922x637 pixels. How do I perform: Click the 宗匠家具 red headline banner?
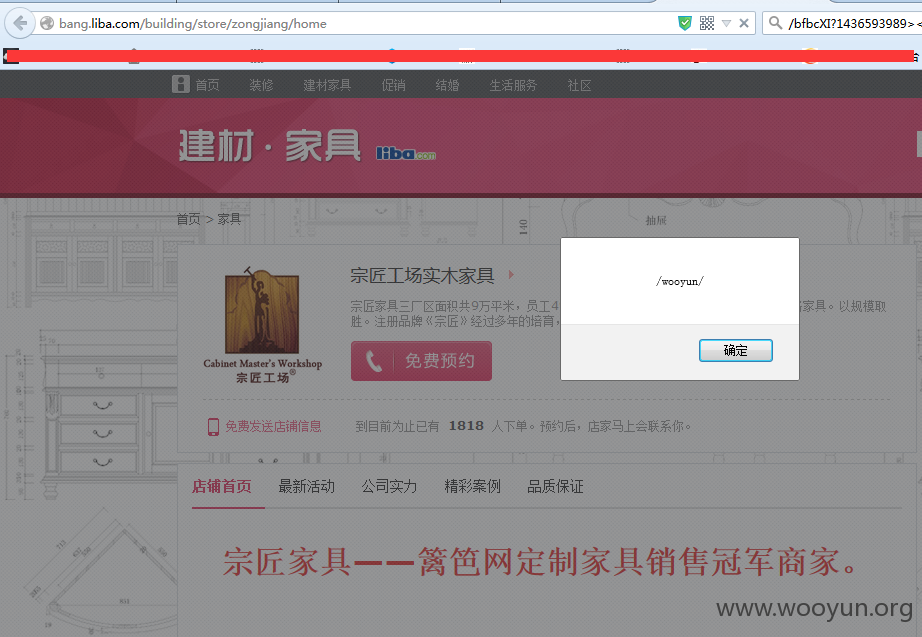click(541, 562)
